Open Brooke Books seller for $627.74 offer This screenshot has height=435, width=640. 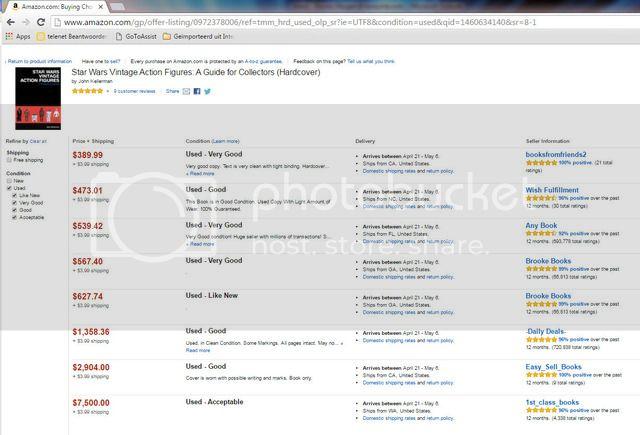click(548, 296)
